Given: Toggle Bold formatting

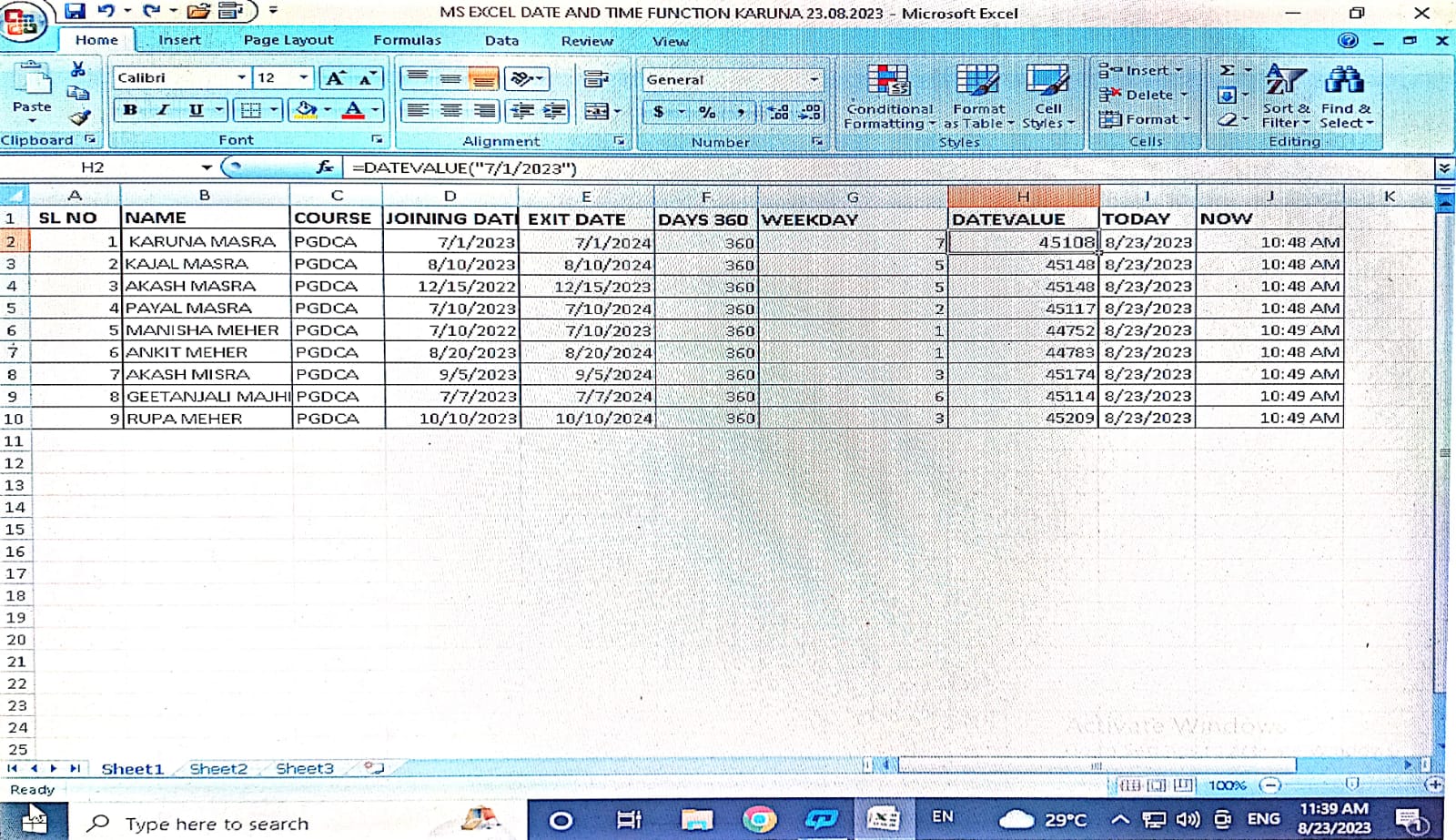Looking at the screenshot, I should point(130,110).
